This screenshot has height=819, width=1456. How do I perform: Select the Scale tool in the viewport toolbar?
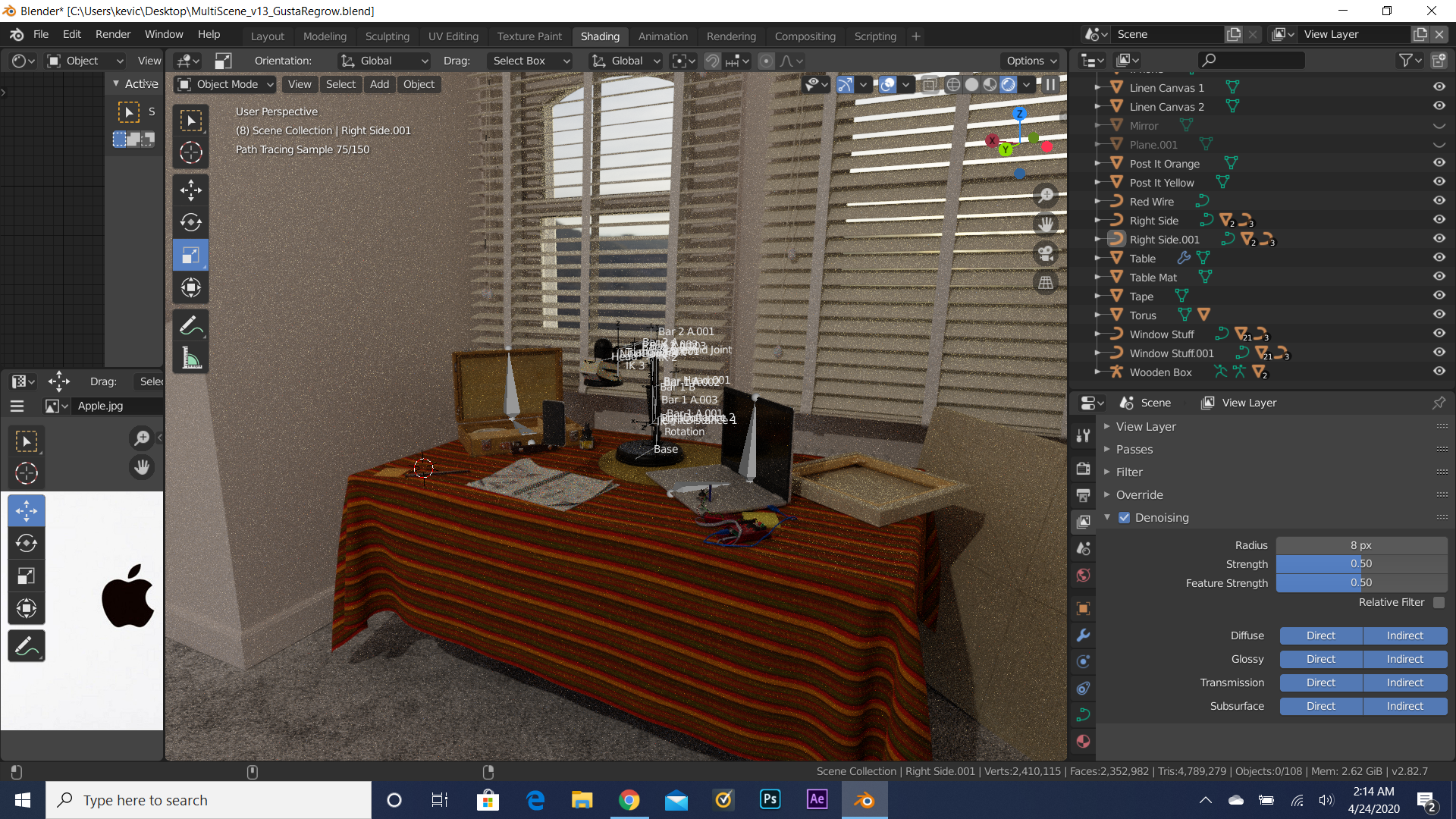click(190, 255)
